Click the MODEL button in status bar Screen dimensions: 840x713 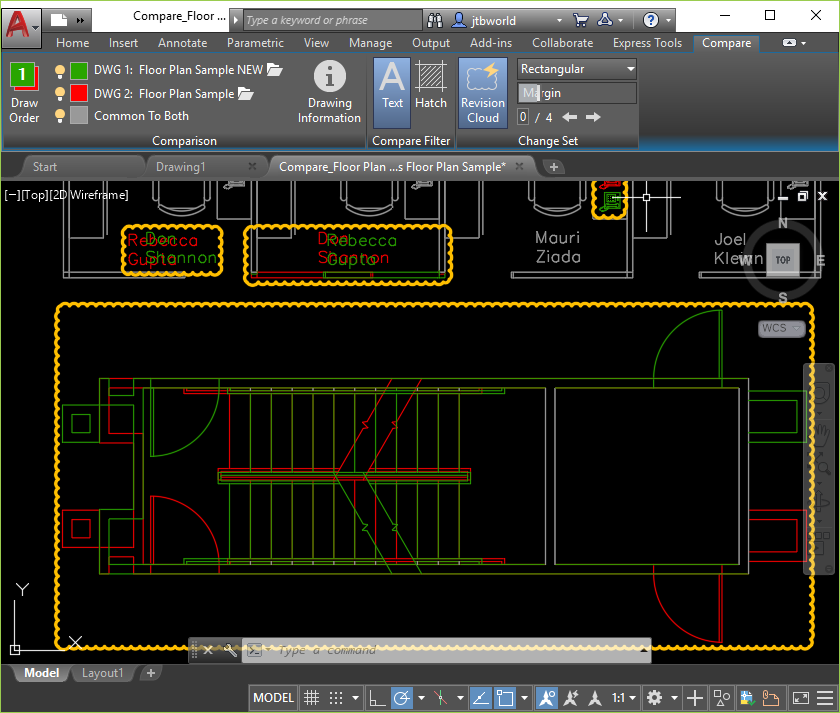click(x=273, y=697)
